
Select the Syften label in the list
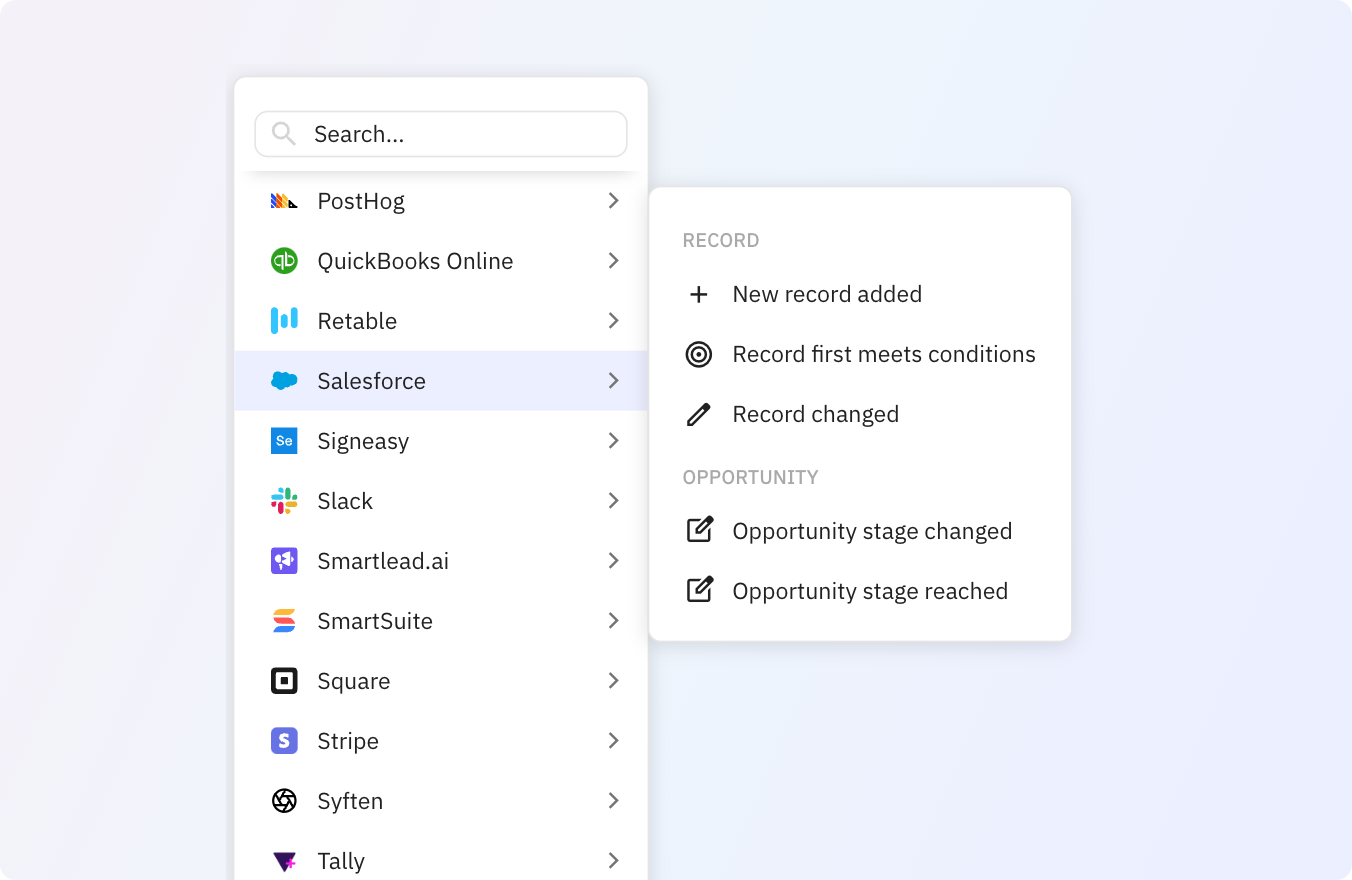coord(350,801)
